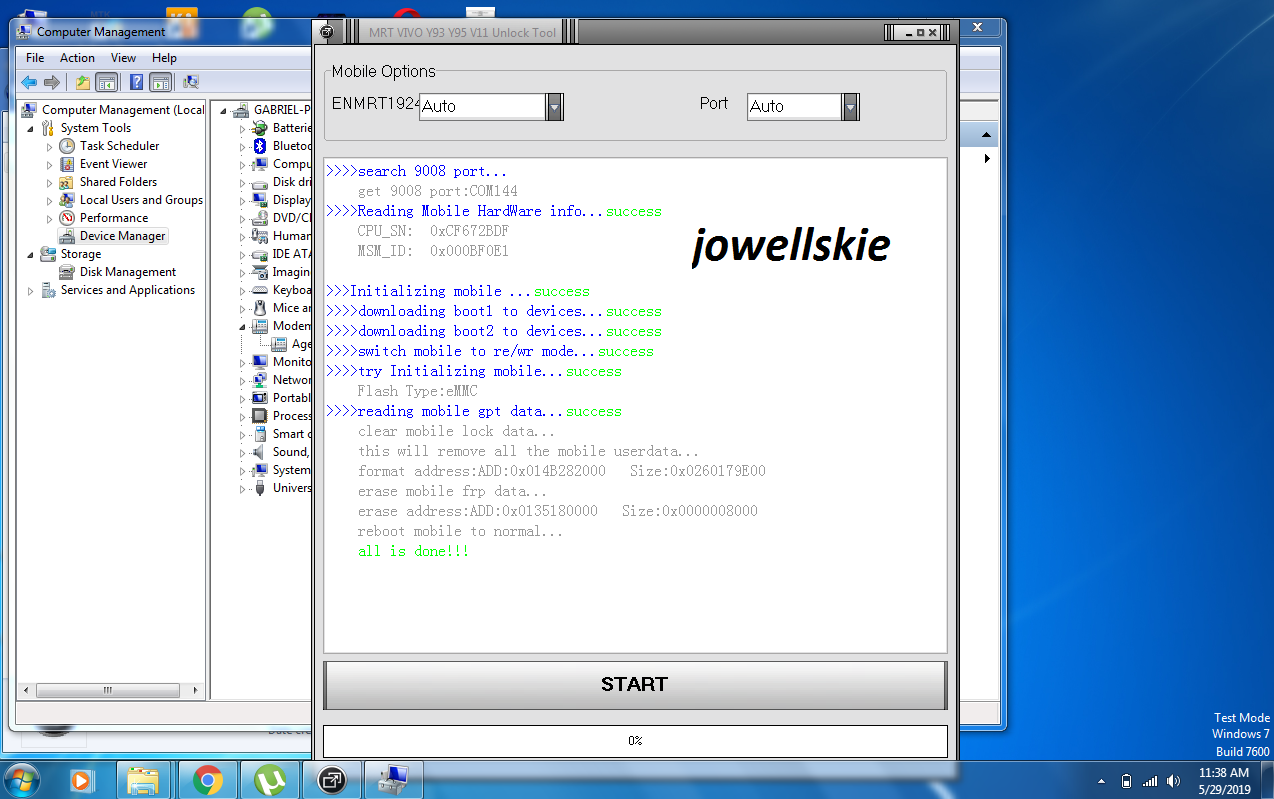This screenshot has height=799, width=1274.
Task: Expand the Task Scheduler node
Action: point(49,146)
